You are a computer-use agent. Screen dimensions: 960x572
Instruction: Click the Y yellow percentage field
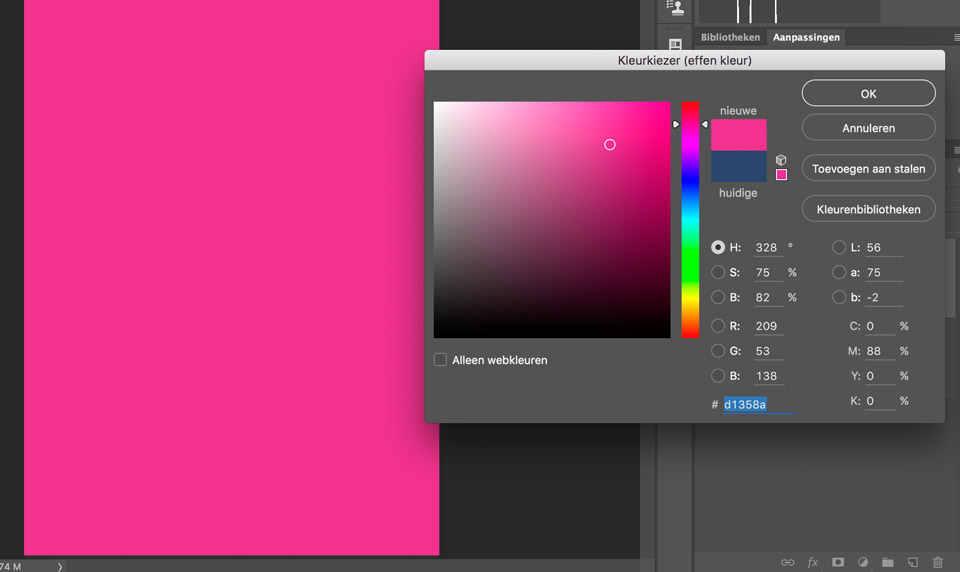coord(880,376)
